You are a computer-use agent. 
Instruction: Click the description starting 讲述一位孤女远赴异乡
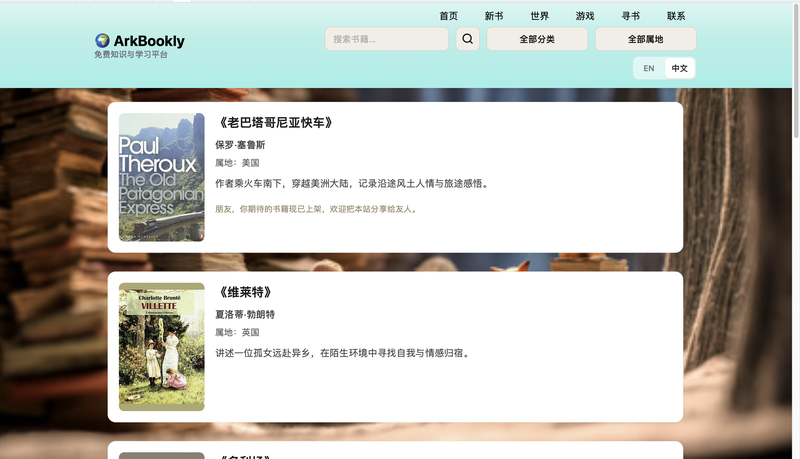coord(343,353)
